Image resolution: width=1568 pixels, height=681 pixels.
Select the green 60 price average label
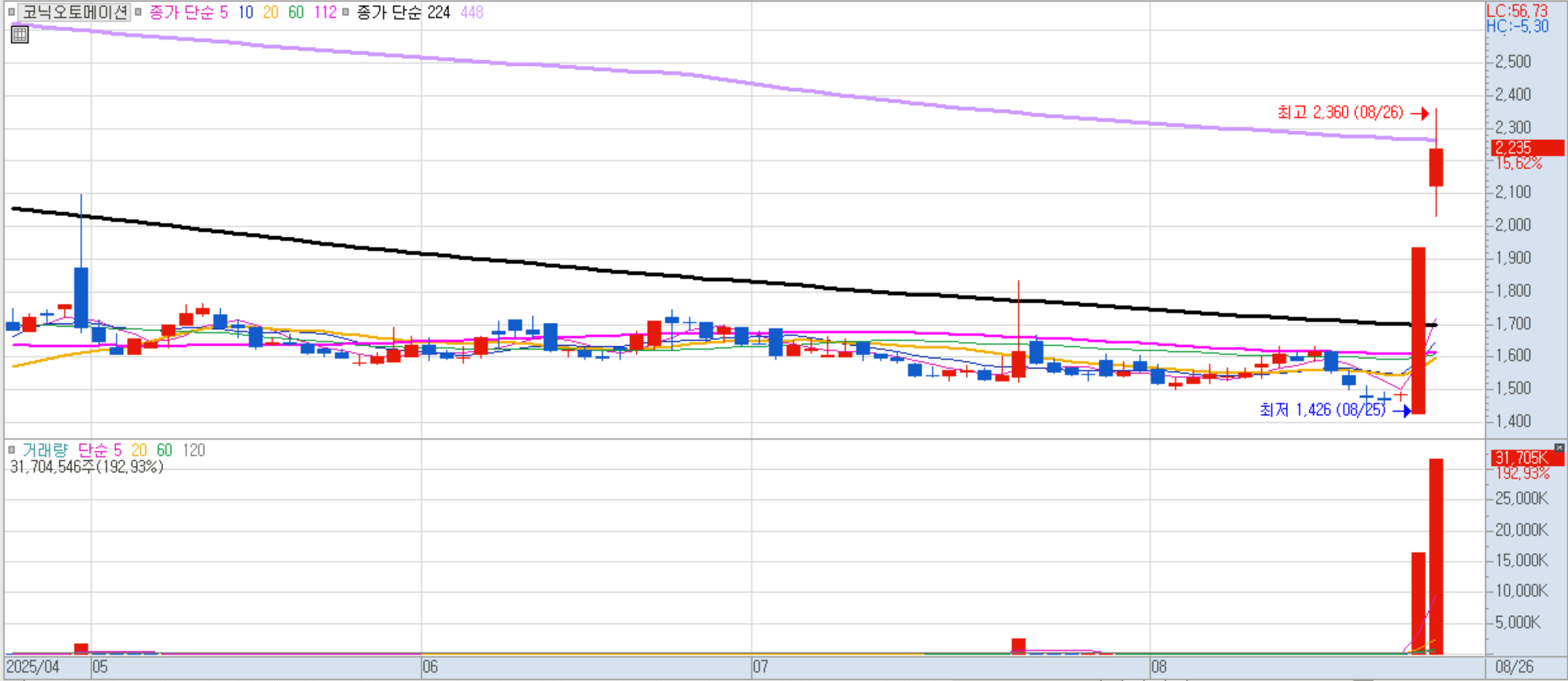(296, 13)
